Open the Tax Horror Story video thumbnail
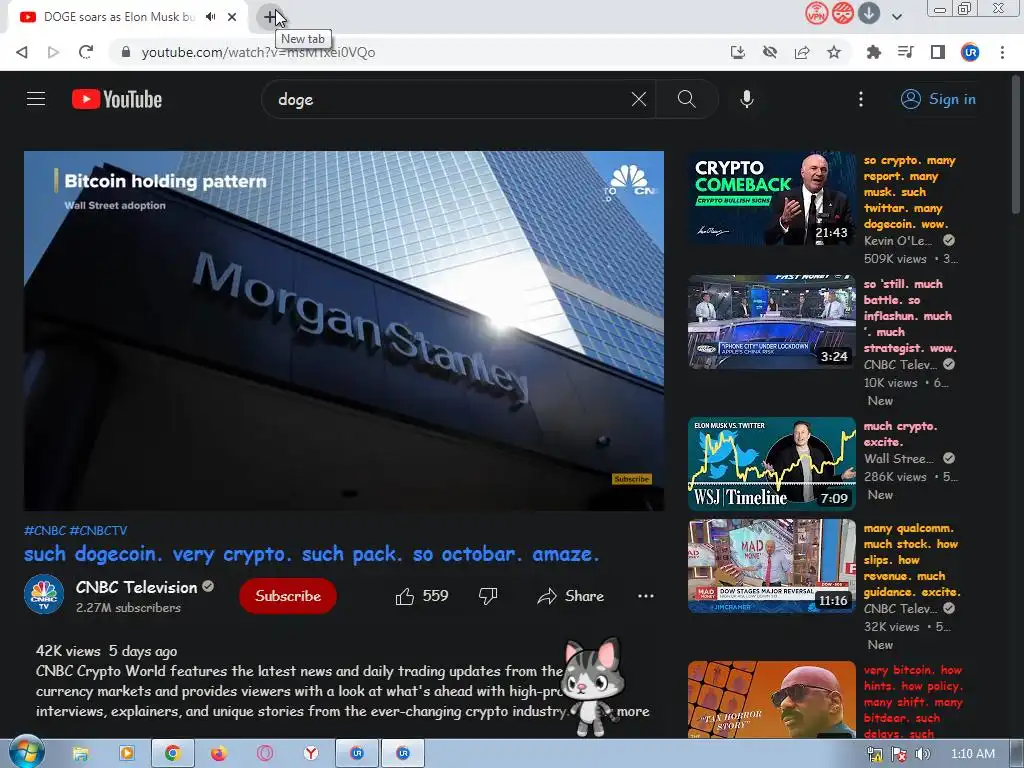 coord(771,700)
